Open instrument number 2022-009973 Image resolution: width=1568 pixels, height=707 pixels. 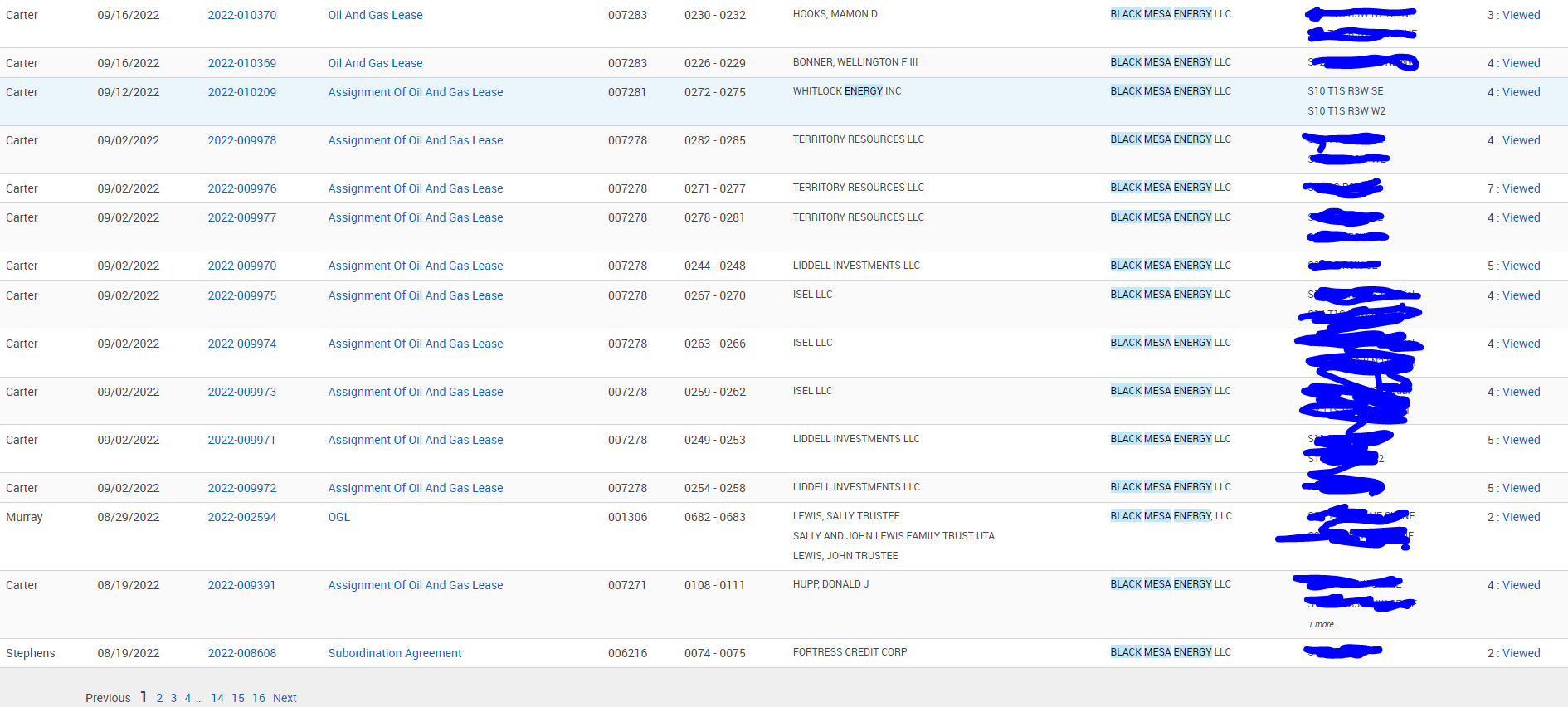[x=242, y=392]
